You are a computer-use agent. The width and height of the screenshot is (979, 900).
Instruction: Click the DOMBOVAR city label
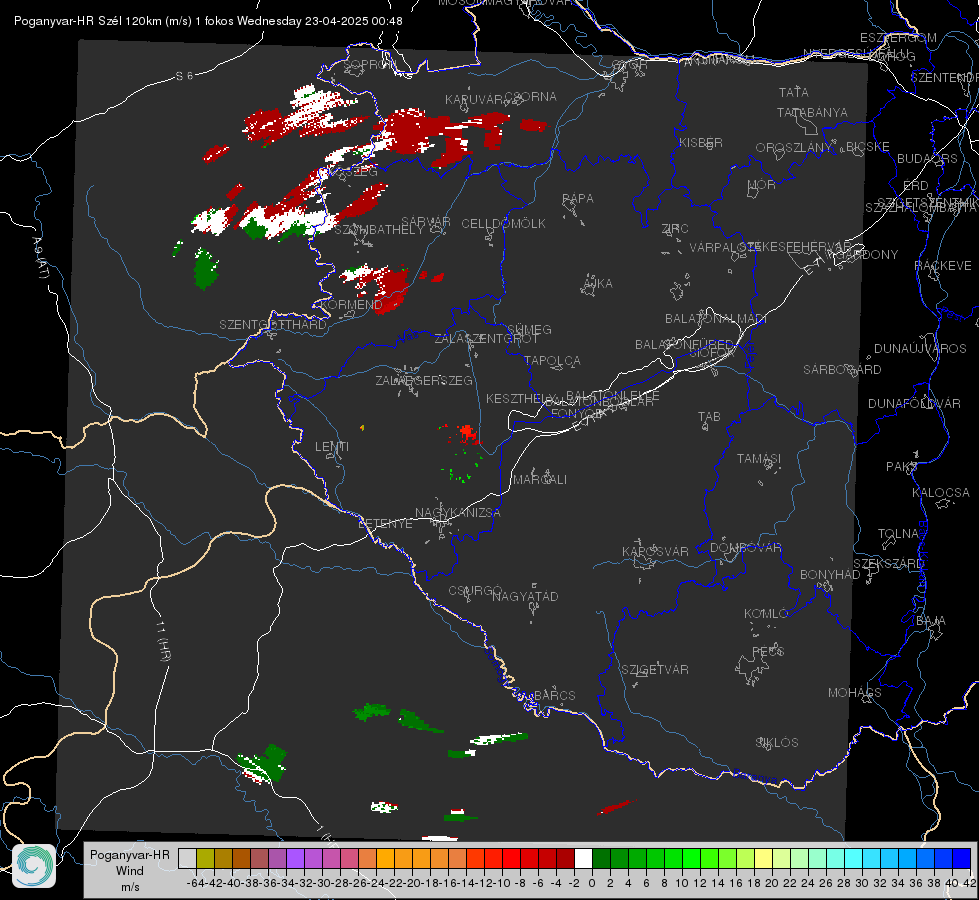745,548
